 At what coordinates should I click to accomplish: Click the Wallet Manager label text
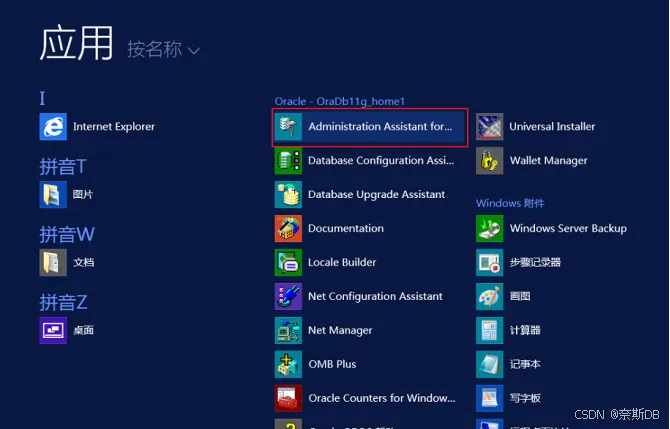pos(549,161)
